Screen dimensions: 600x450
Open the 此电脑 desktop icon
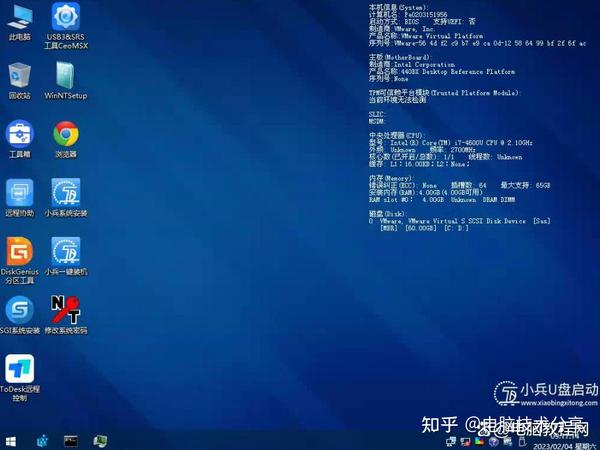coord(20,22)
